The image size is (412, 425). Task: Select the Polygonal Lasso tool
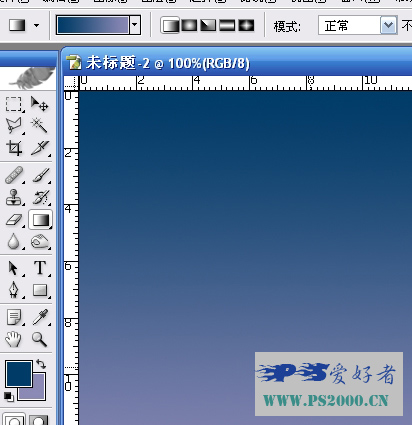pos(14,126)
